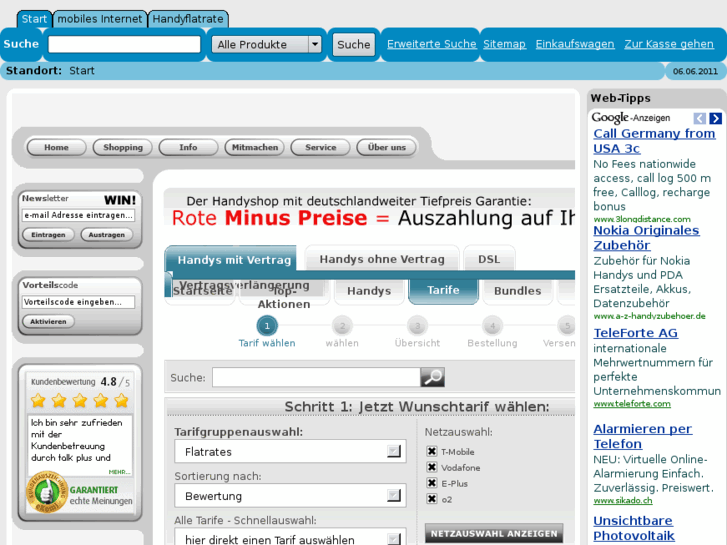The width and height of the screenshot is (727, 545).
Task: Focus the top Suche text field
Action: [124, 45]
